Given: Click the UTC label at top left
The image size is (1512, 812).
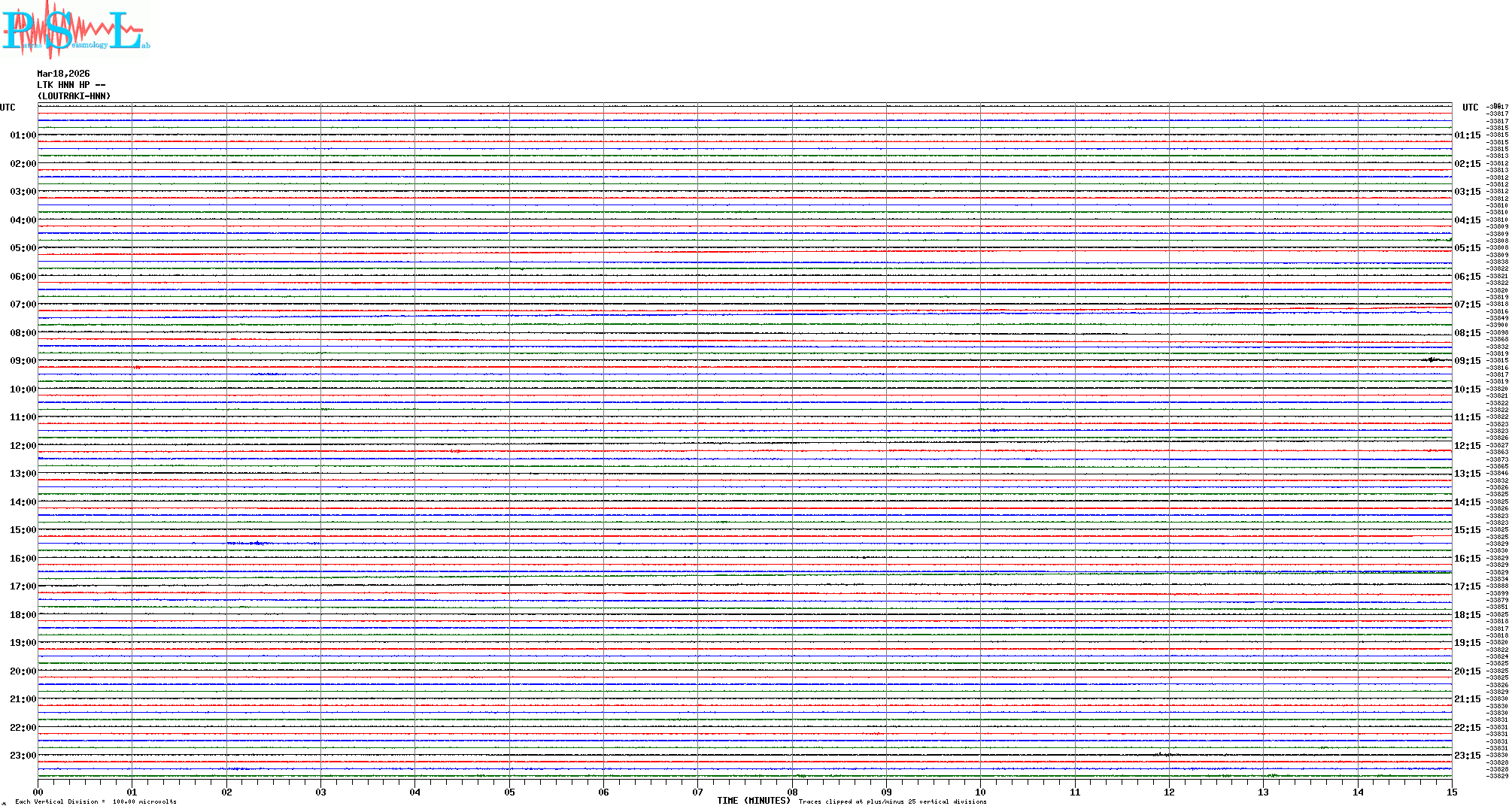Looking at the screenshot, I should [x=8, y=108].
